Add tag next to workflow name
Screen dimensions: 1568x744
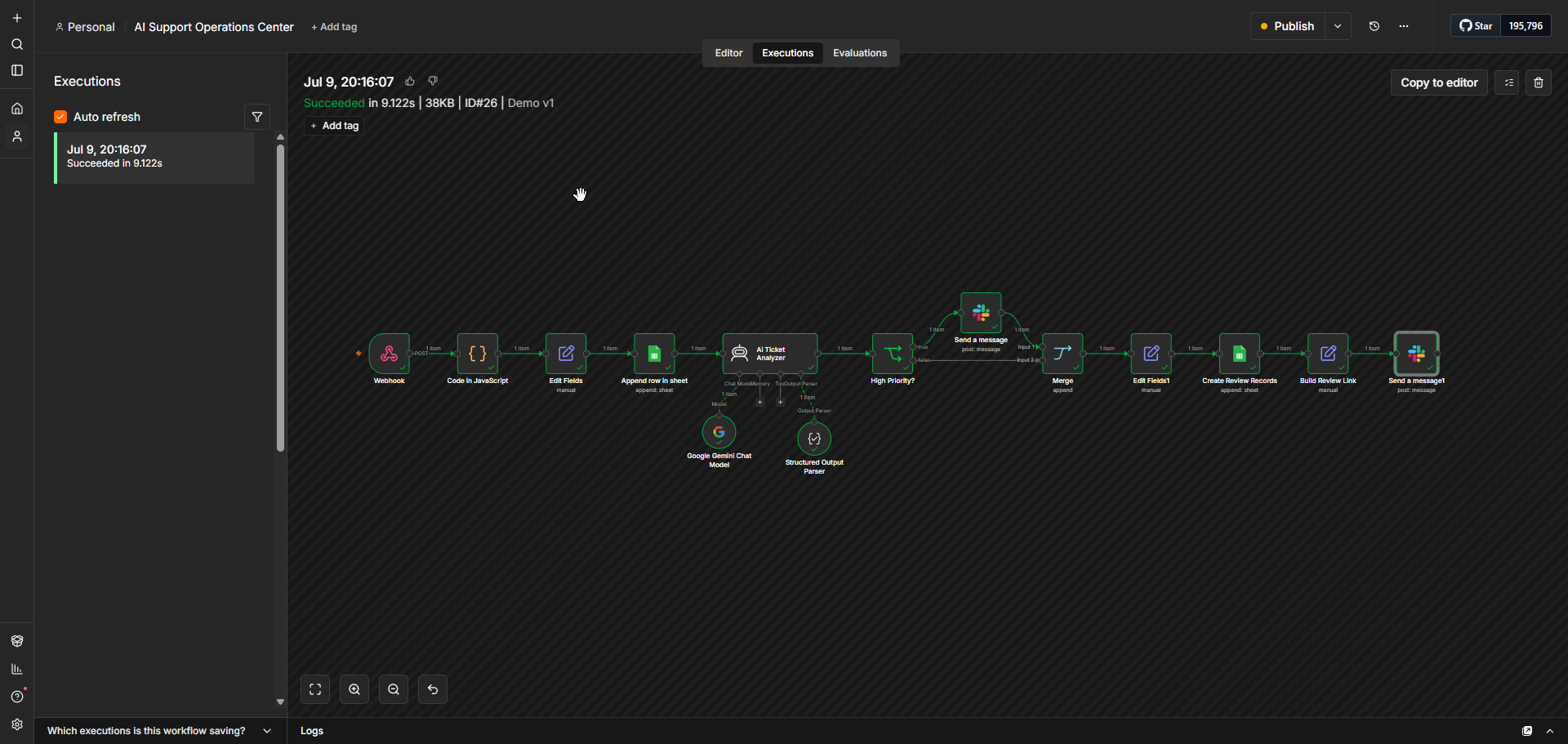point(334,27)
